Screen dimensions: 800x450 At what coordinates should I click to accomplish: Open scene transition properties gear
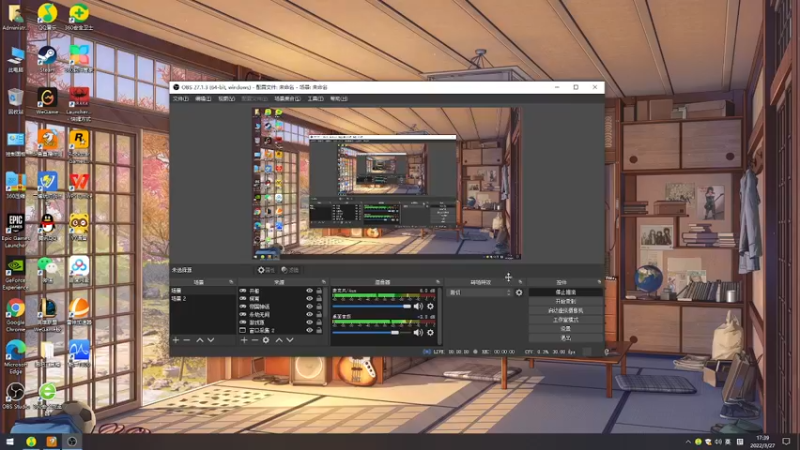[x=519, y=292]
